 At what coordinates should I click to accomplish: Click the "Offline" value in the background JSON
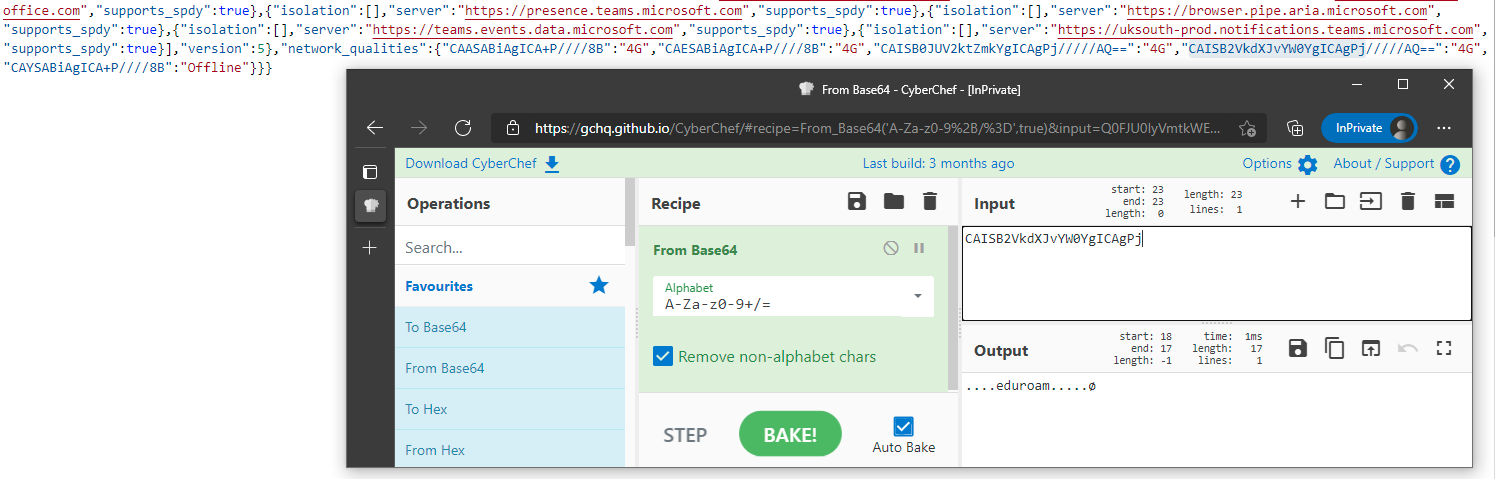pos(213,68)
